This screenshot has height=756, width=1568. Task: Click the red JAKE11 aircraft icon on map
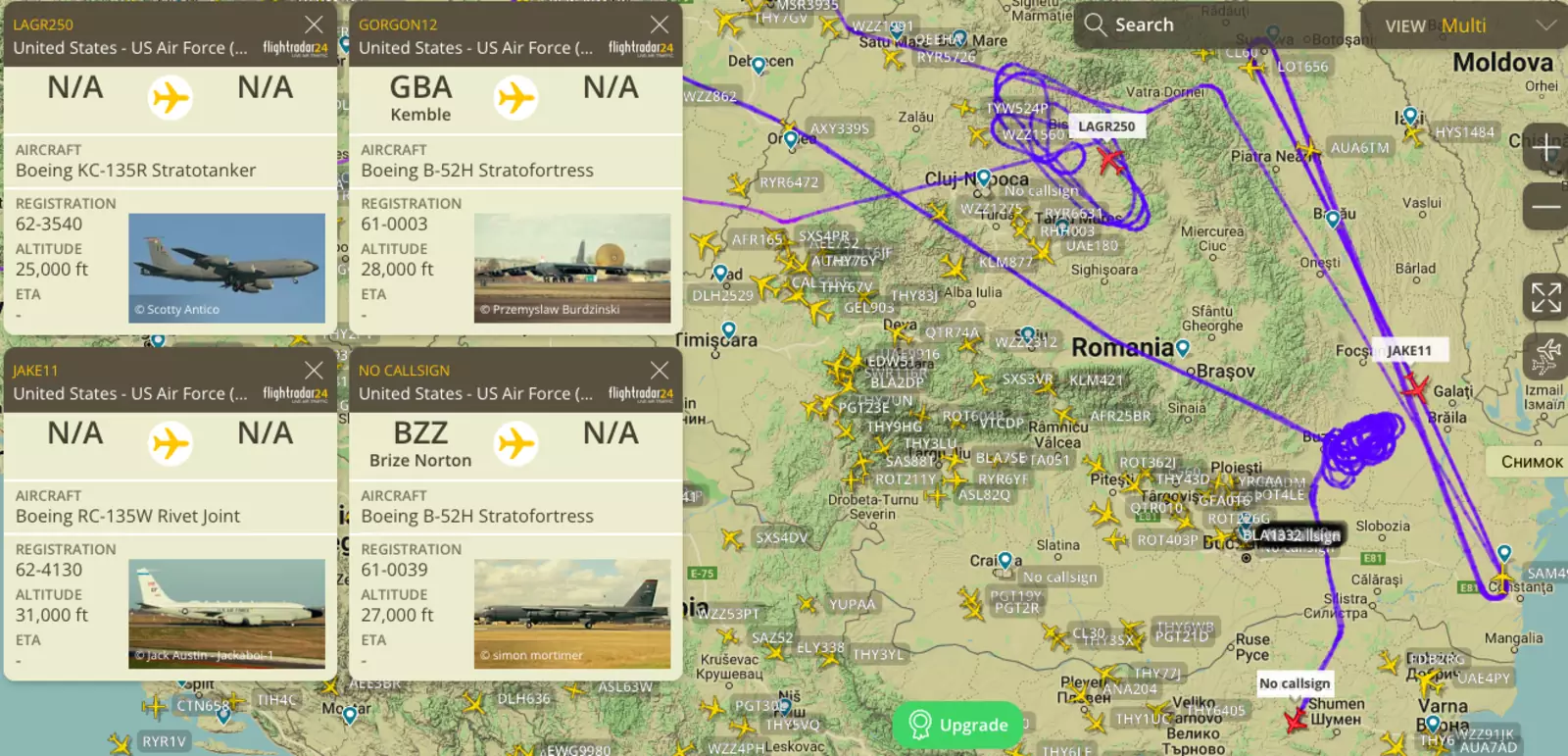[1414, 388]
